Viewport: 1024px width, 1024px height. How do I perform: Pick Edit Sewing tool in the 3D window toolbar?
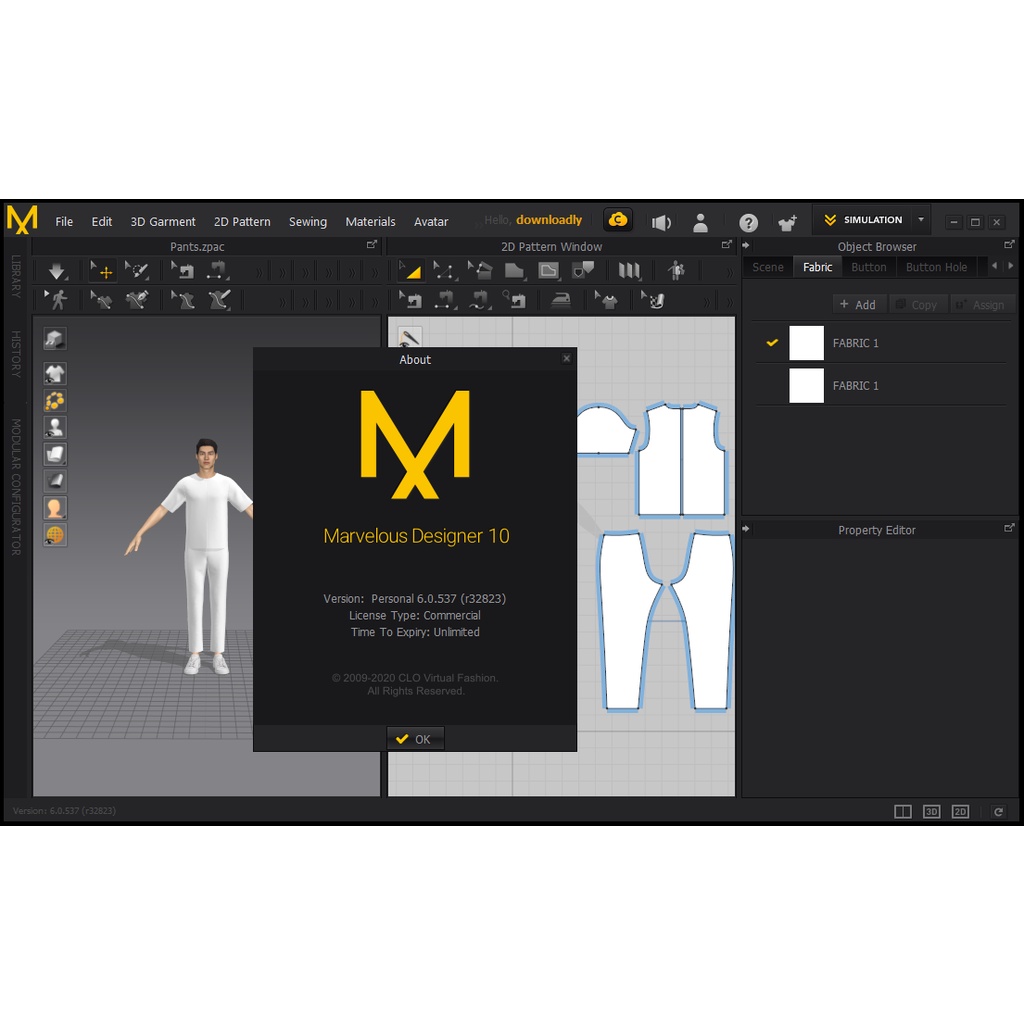click(182, 270)
